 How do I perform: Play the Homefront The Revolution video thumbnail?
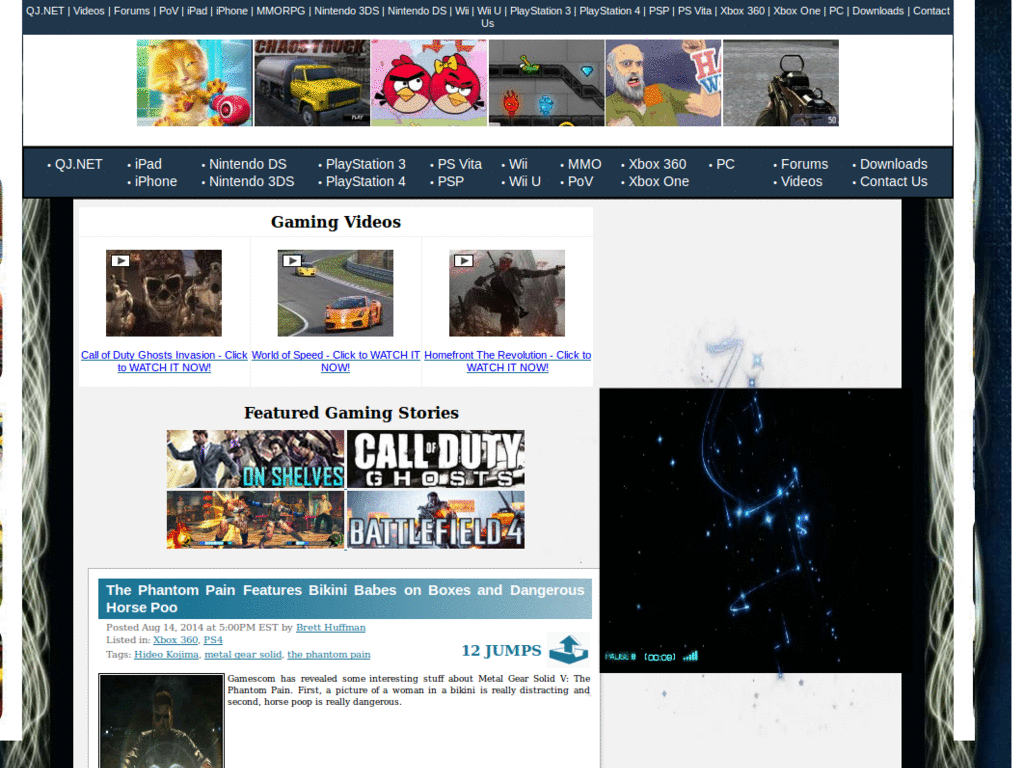(x=507, y=293)
